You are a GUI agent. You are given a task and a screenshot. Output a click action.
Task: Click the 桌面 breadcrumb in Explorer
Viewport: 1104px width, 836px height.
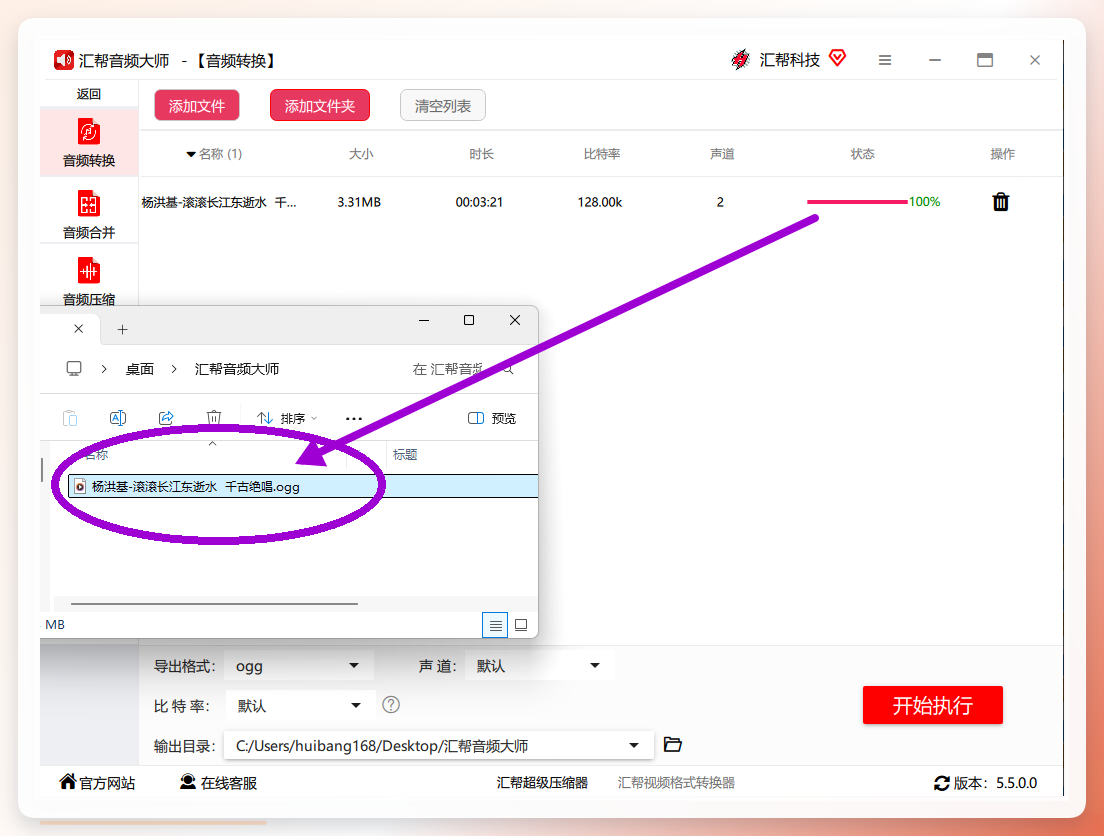tap(139, 369)
